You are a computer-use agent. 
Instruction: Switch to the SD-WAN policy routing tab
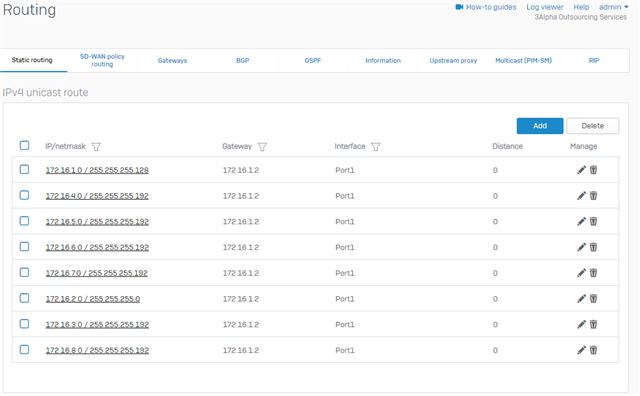coord(102,60)
